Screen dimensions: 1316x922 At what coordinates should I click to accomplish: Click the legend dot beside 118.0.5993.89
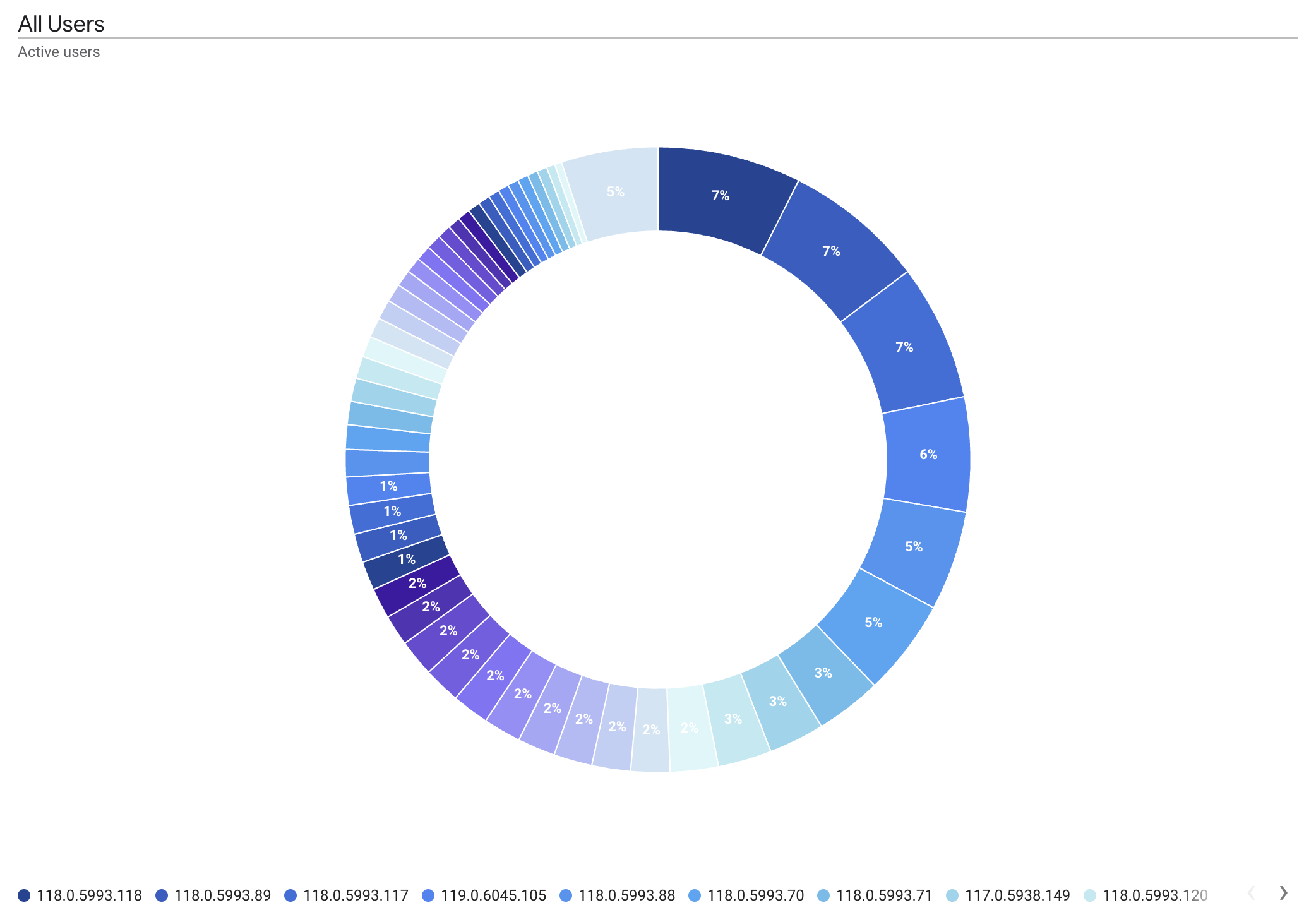tap(161, 895)
